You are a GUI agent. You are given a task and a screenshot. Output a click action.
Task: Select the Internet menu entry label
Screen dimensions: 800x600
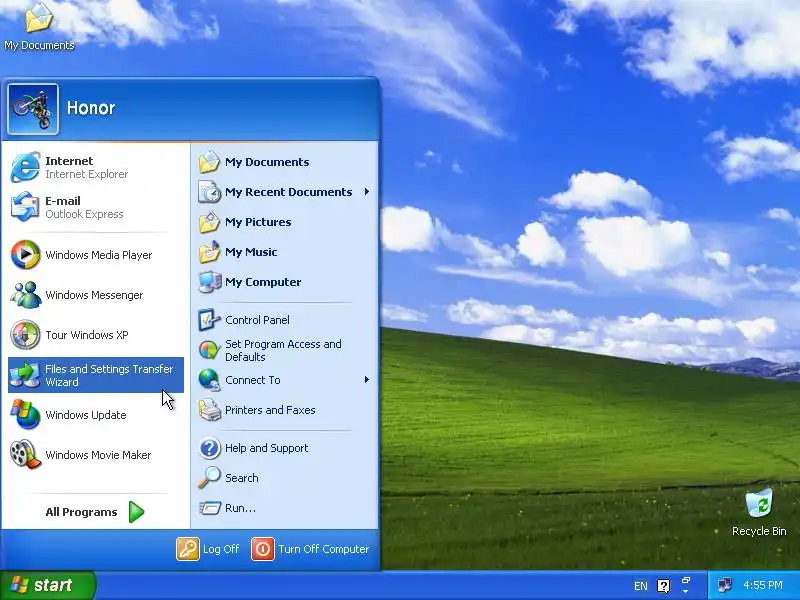[x=69, y=161]
